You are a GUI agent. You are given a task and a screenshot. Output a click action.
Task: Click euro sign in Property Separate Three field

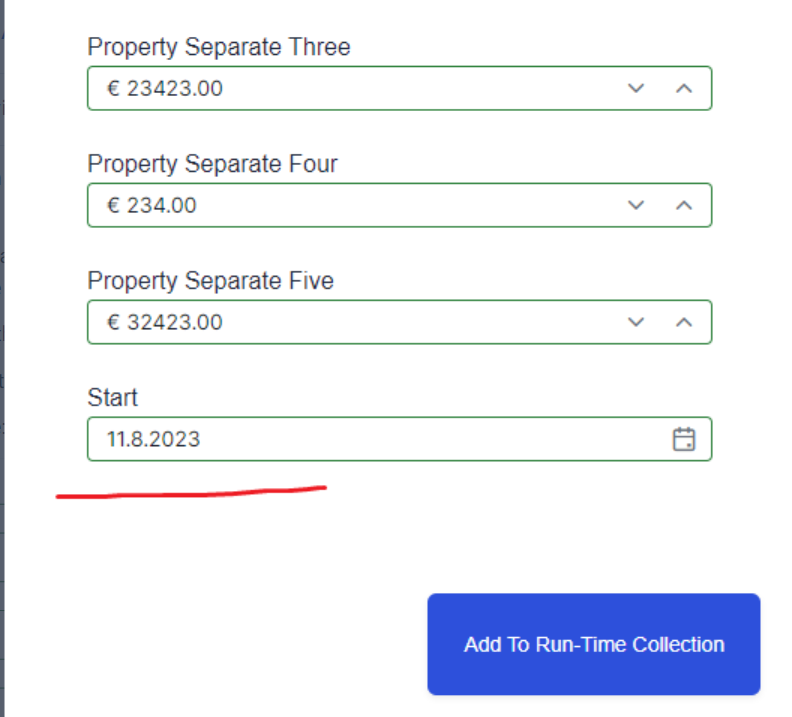[x=114, y=89]
